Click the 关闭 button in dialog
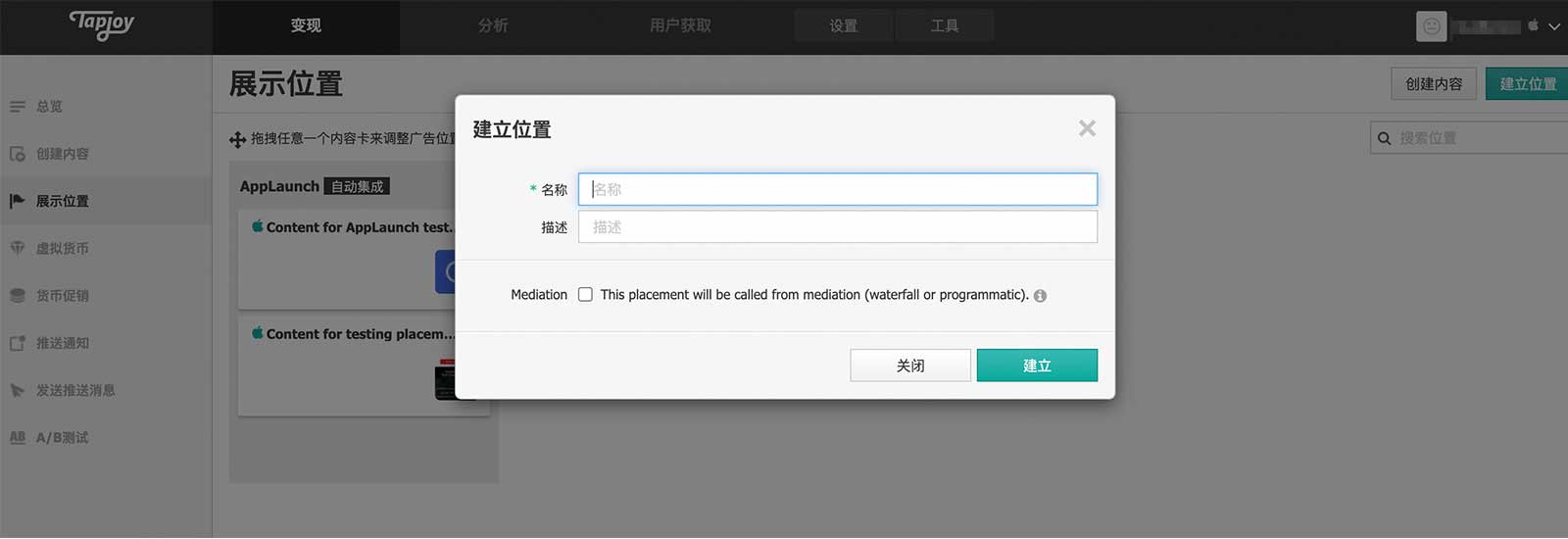The image size is (1568, 539). [910, 366]
